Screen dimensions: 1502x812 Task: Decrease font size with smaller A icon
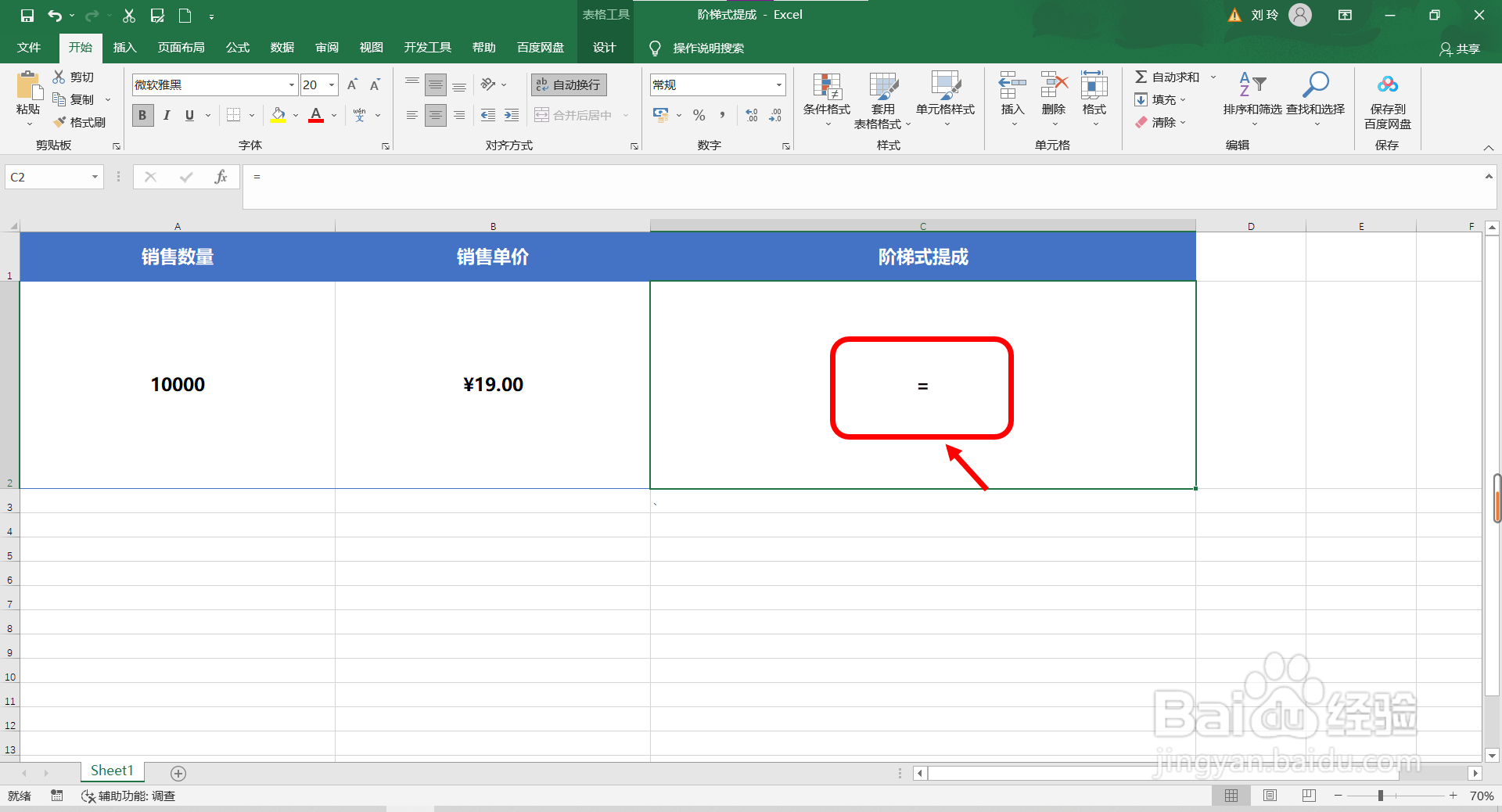coord(375,84)
